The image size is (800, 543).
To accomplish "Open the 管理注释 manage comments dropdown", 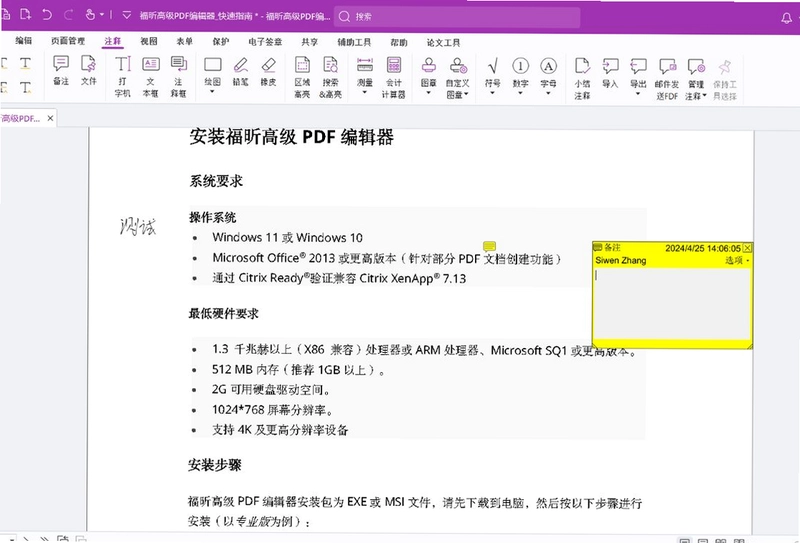I will coord(705,96).
